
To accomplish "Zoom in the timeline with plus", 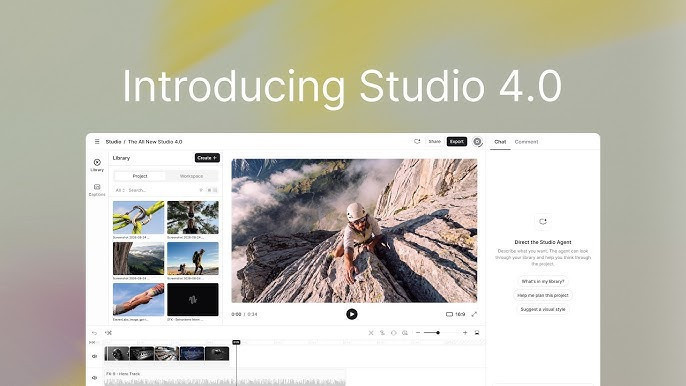I will [x=465, y=333].
